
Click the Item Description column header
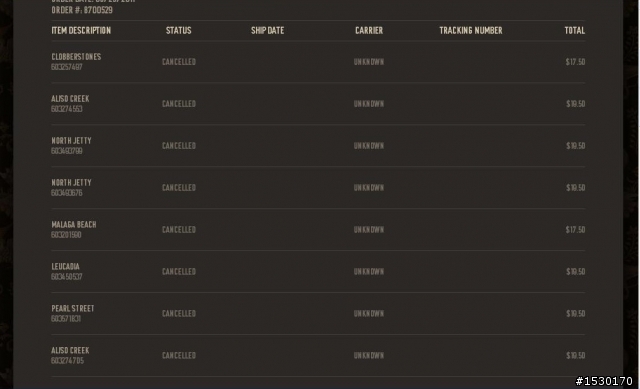tap(81, 31)
